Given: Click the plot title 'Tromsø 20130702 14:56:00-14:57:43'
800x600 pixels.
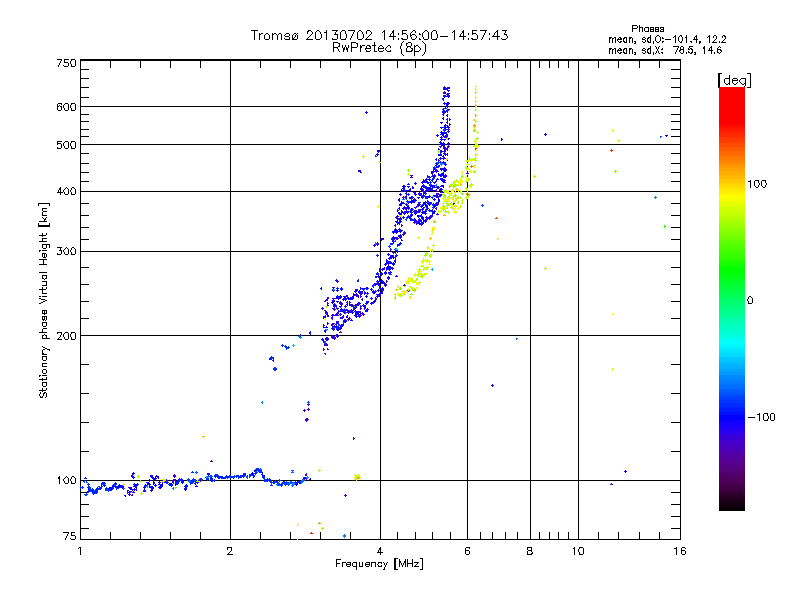Looking at the screenshot, I should coord(379,35).
